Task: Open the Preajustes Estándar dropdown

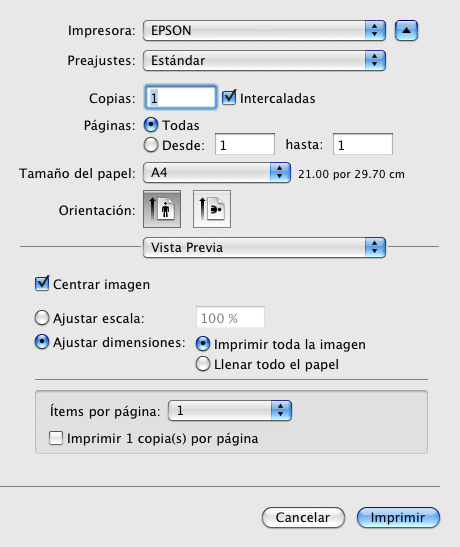Action: click(264, 61)
